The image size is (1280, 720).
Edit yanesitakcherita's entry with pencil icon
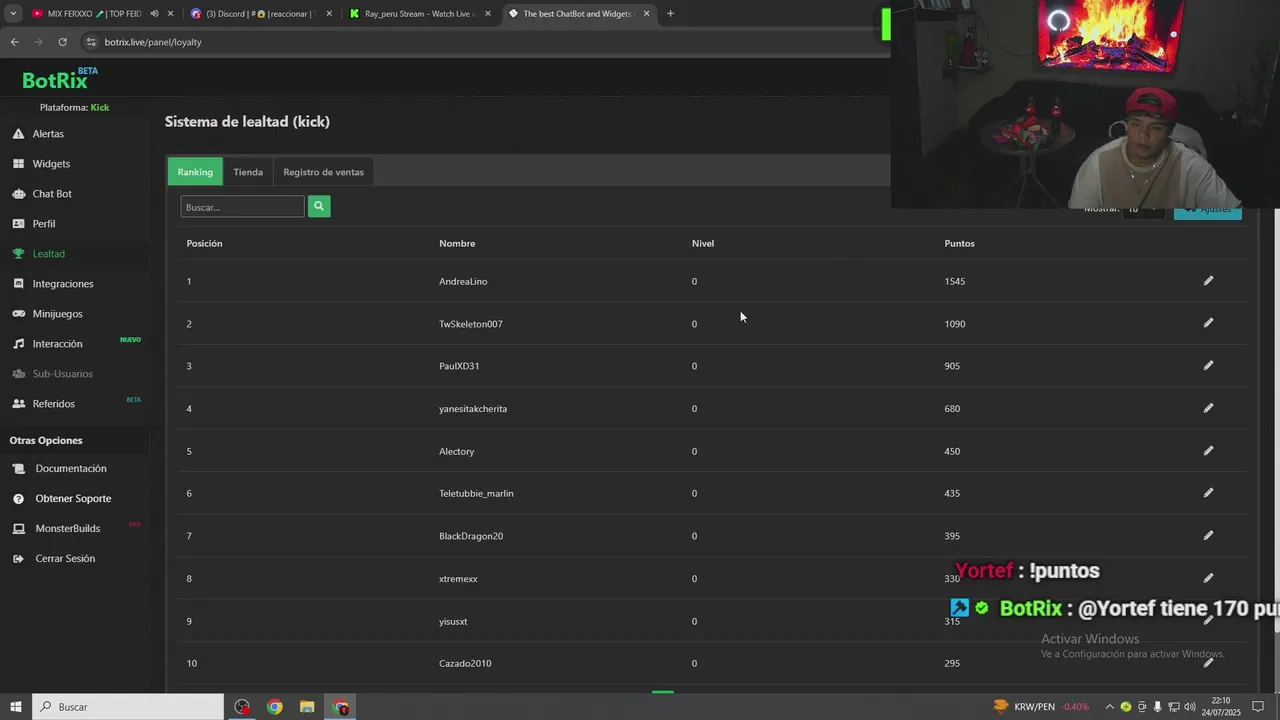1208,408
